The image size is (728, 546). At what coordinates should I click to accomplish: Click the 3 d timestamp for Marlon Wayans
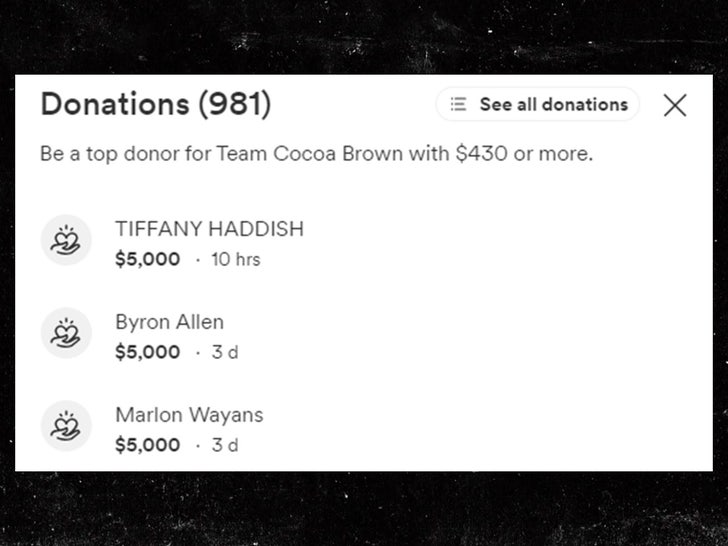[x=225, y=446]
